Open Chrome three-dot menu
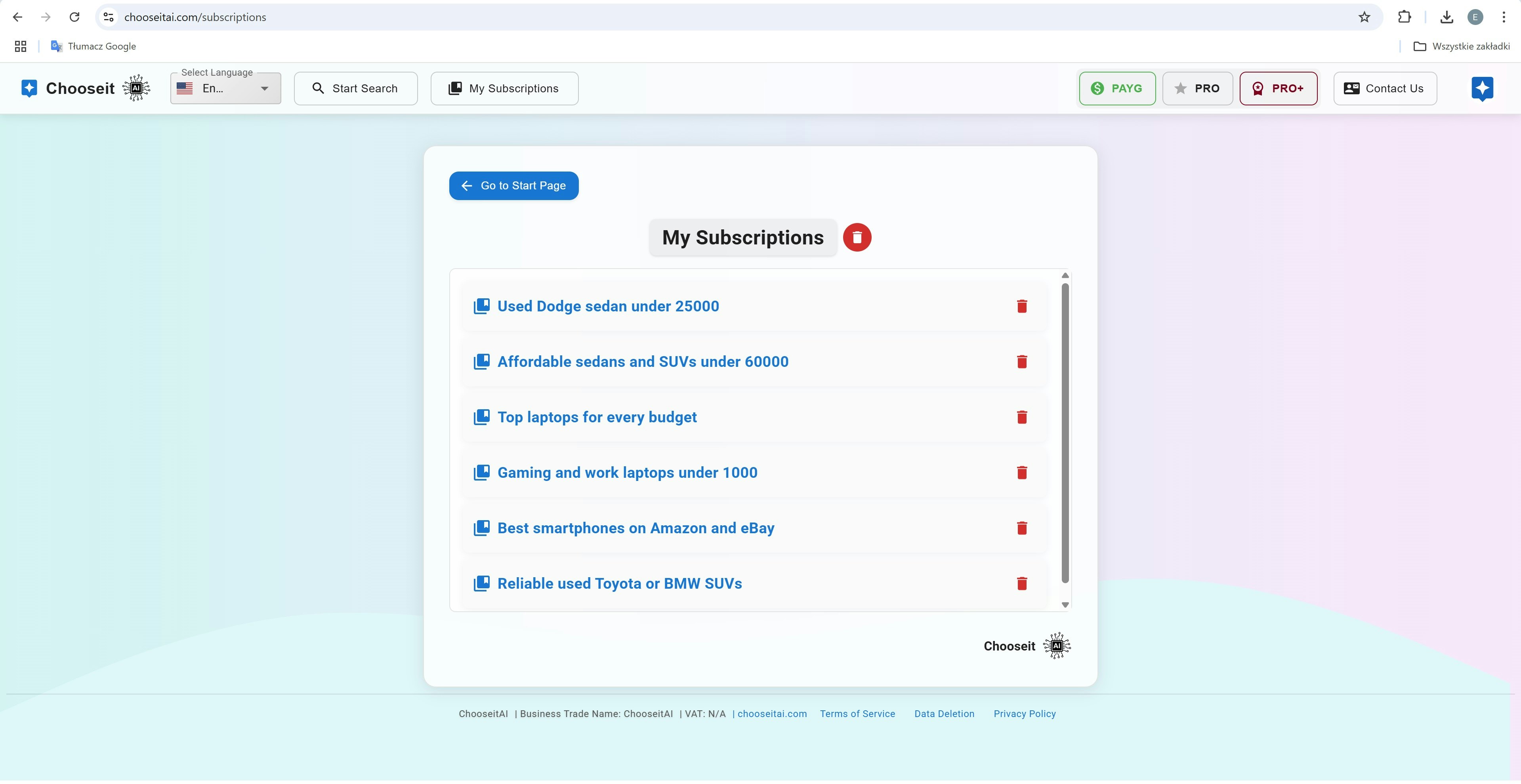 (x=1503, y=17)
